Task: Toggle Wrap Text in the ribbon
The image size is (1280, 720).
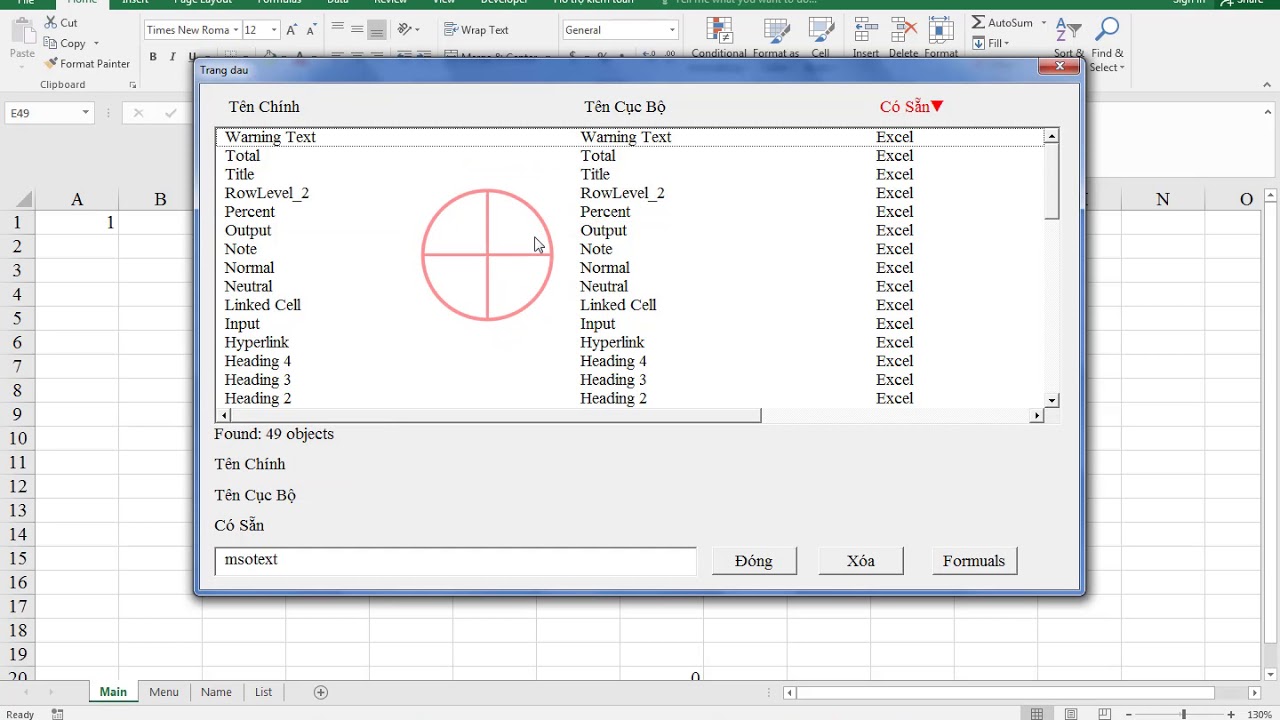Action: 476,30
